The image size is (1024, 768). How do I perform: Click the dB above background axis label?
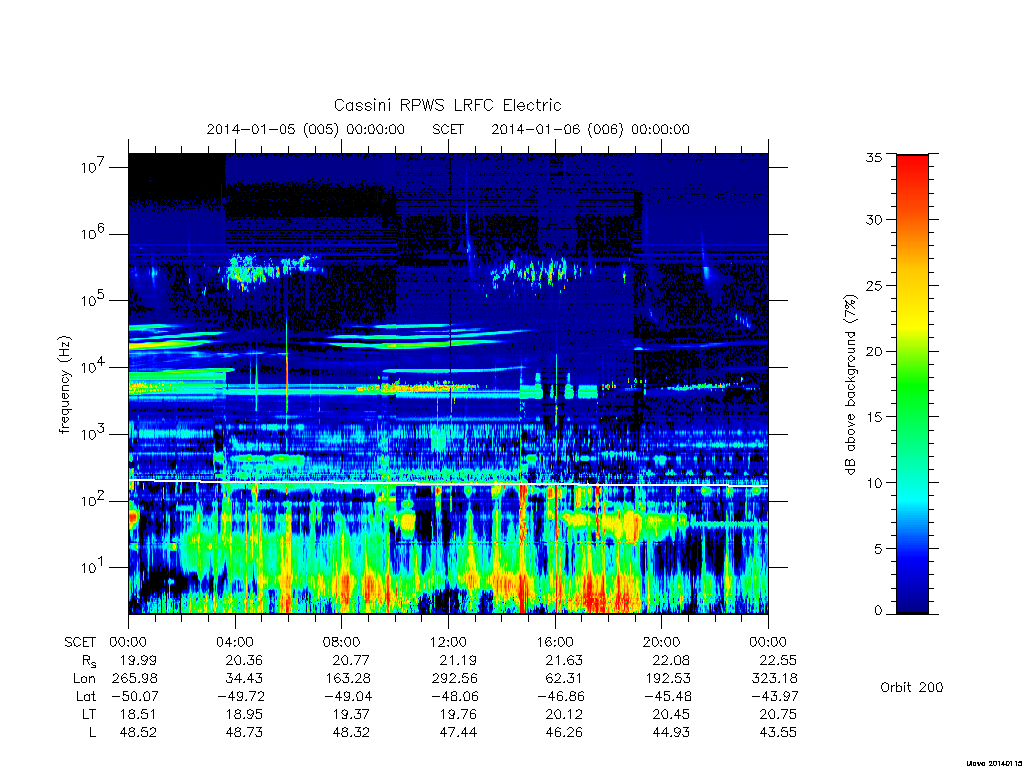[850, 384]
